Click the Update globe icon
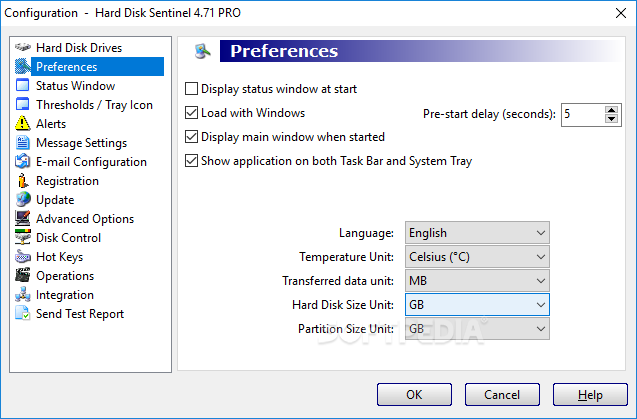The image size is (637, 419). click(x=23, y=200)
